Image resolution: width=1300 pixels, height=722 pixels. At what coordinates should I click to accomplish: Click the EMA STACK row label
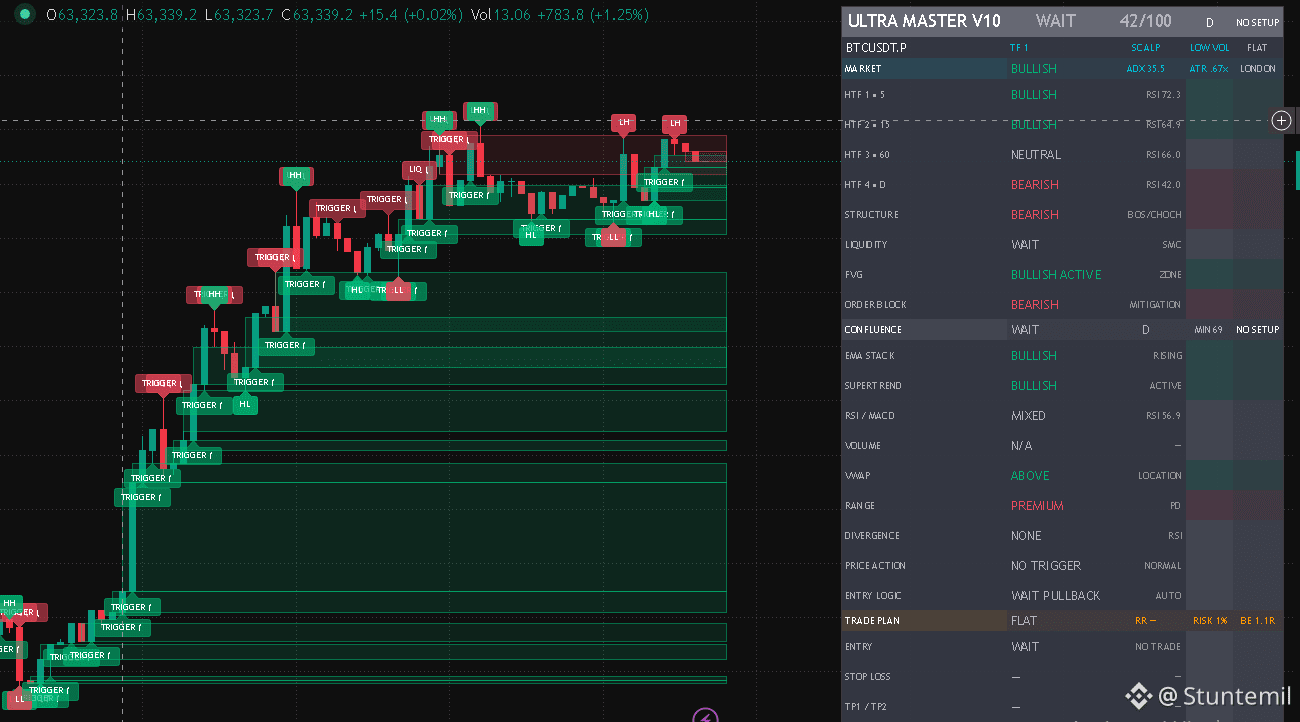pyautogui.click(x=870, y=356)
